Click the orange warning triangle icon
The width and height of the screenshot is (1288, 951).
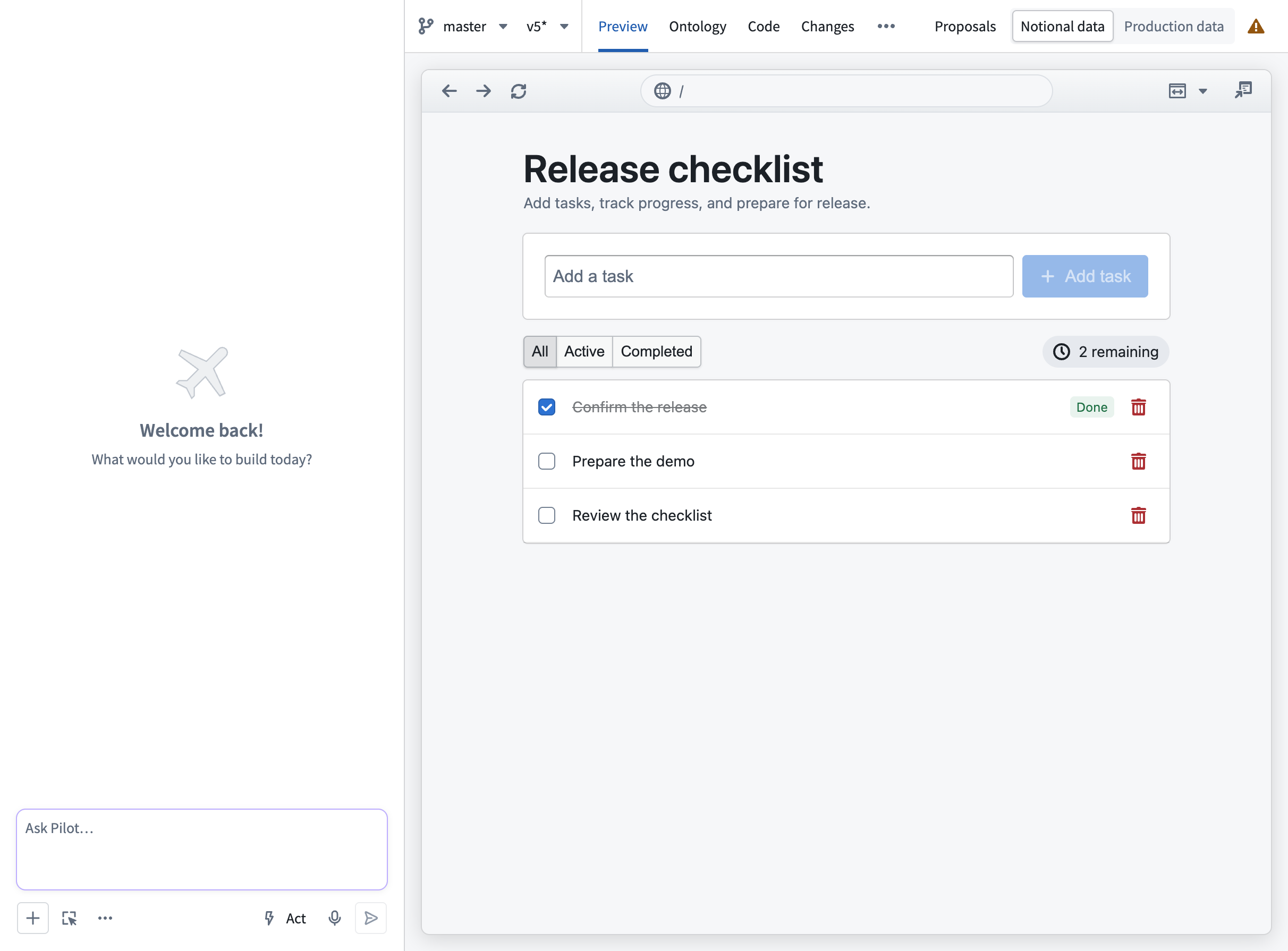[1255, 27]
